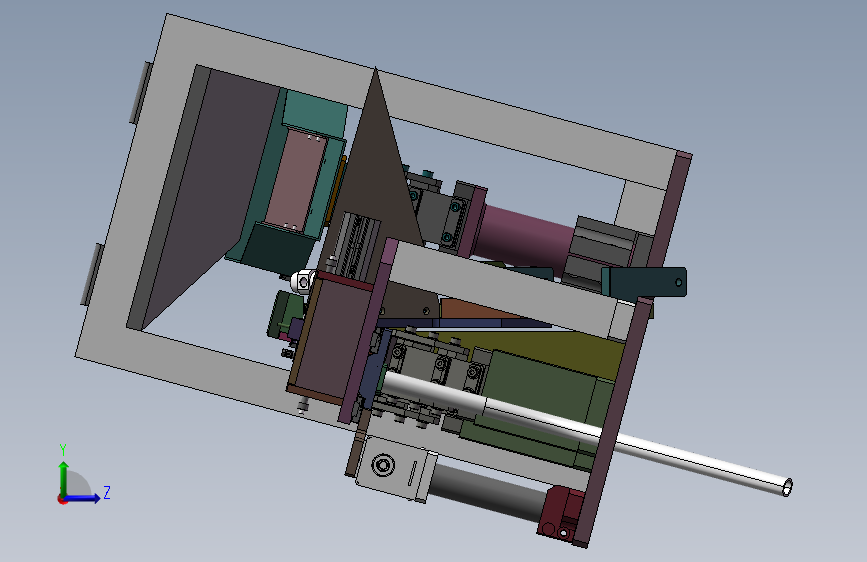
Task: Select the dark teal bracket with hole
Action: click(x=644, y=282)
